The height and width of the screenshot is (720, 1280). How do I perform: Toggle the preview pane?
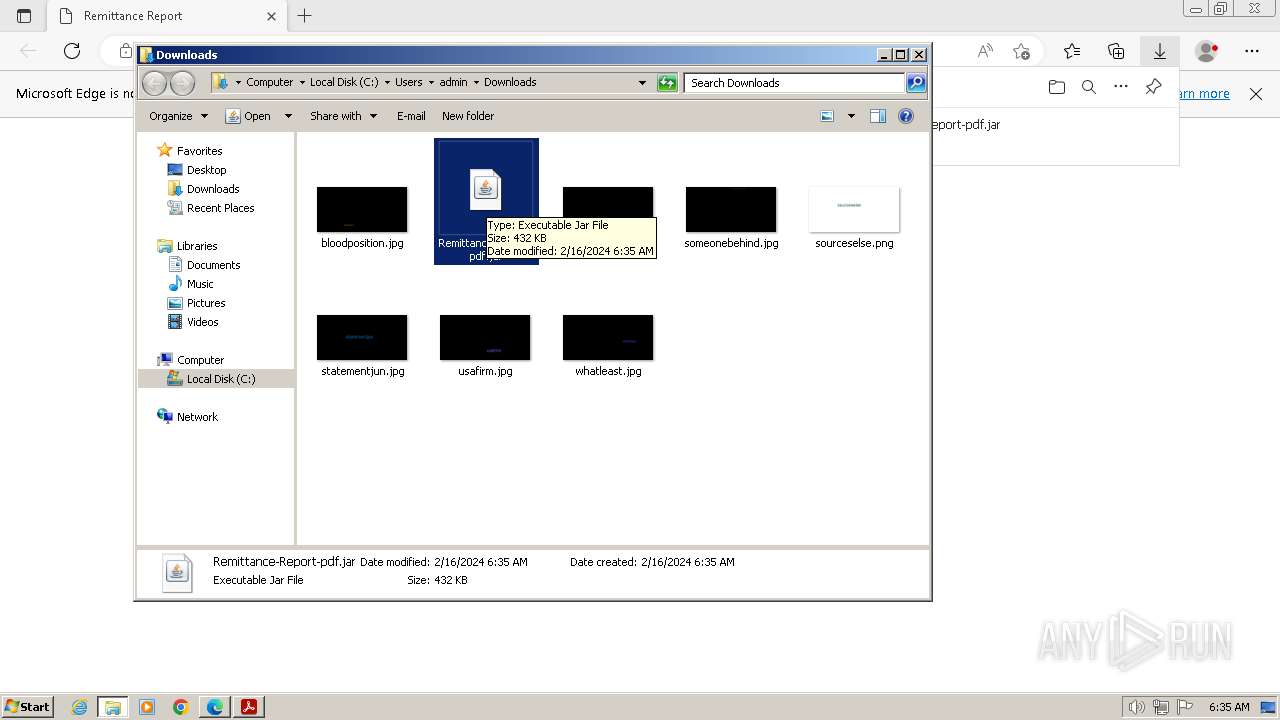pyautogui.click(x=878, y=116)
